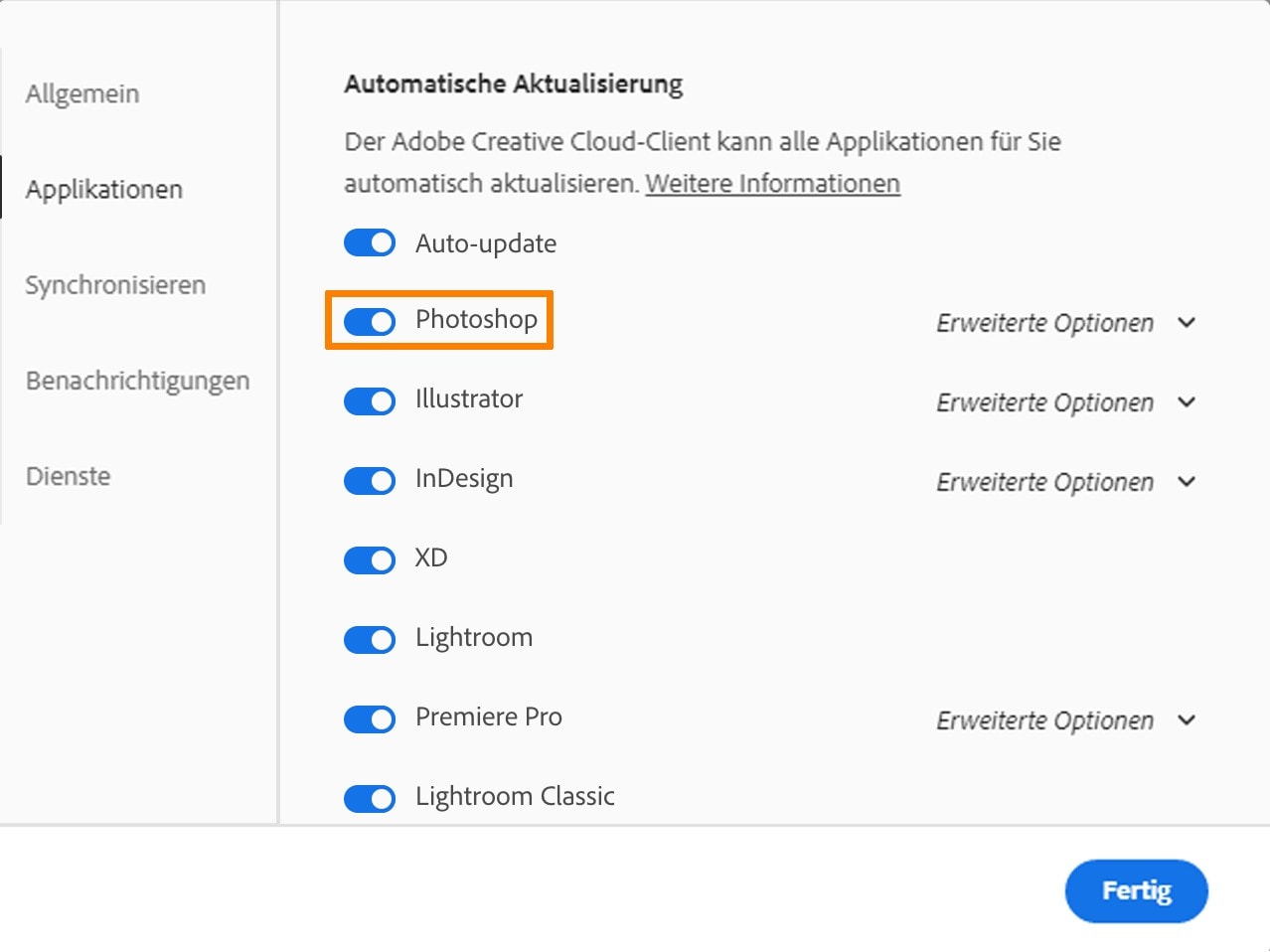Toggle Lightroom automatic update switch

pyautogui.click(x=370, y=640)
